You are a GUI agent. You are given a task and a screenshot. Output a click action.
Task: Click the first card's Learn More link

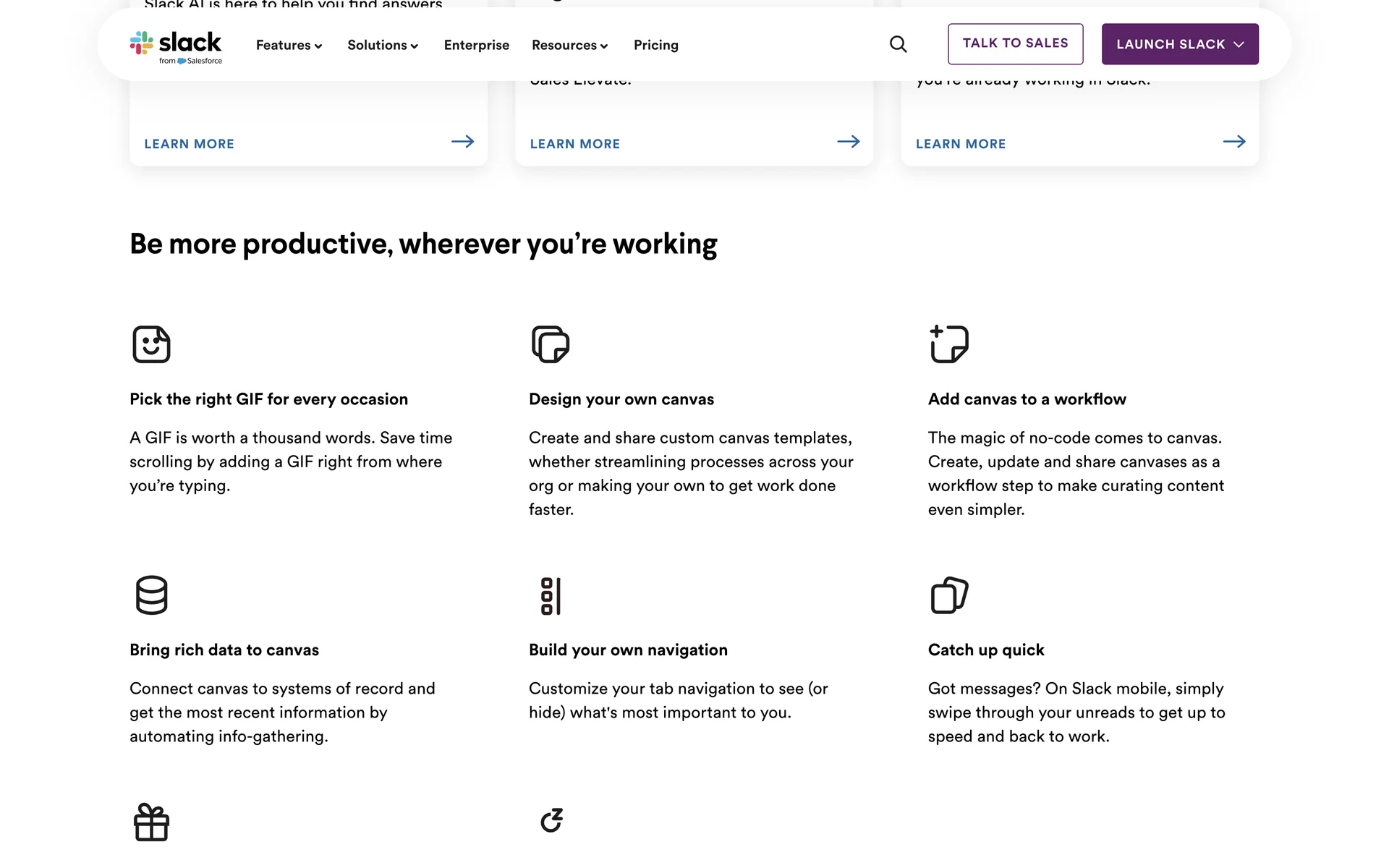tap(189, 144)
